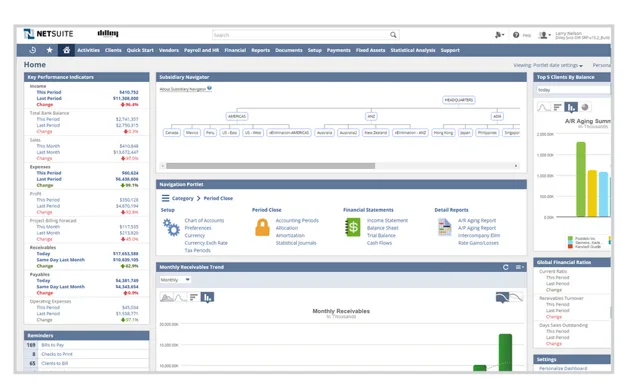This screenshot has height=389, width=628.
Task: Click the yellow bar in A/R Aging chart
Action: (x=592, y=193)
